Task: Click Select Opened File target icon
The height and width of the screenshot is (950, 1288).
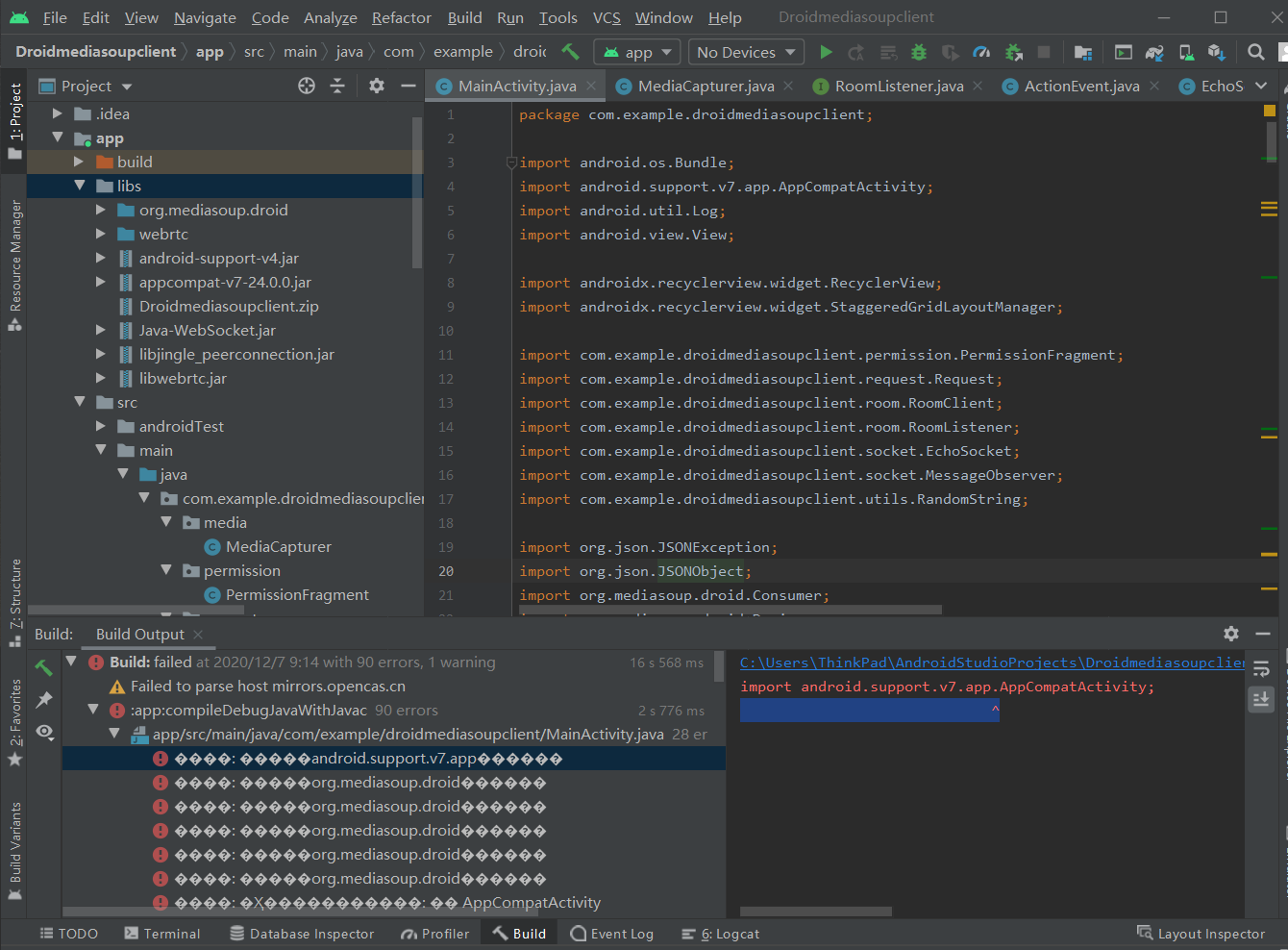Action: (307, 86)
